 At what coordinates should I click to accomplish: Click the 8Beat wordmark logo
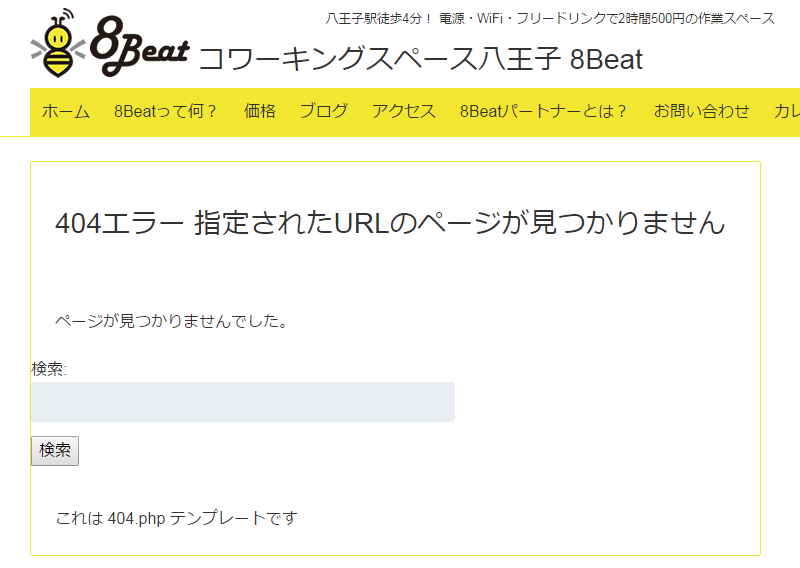point(139,46)
